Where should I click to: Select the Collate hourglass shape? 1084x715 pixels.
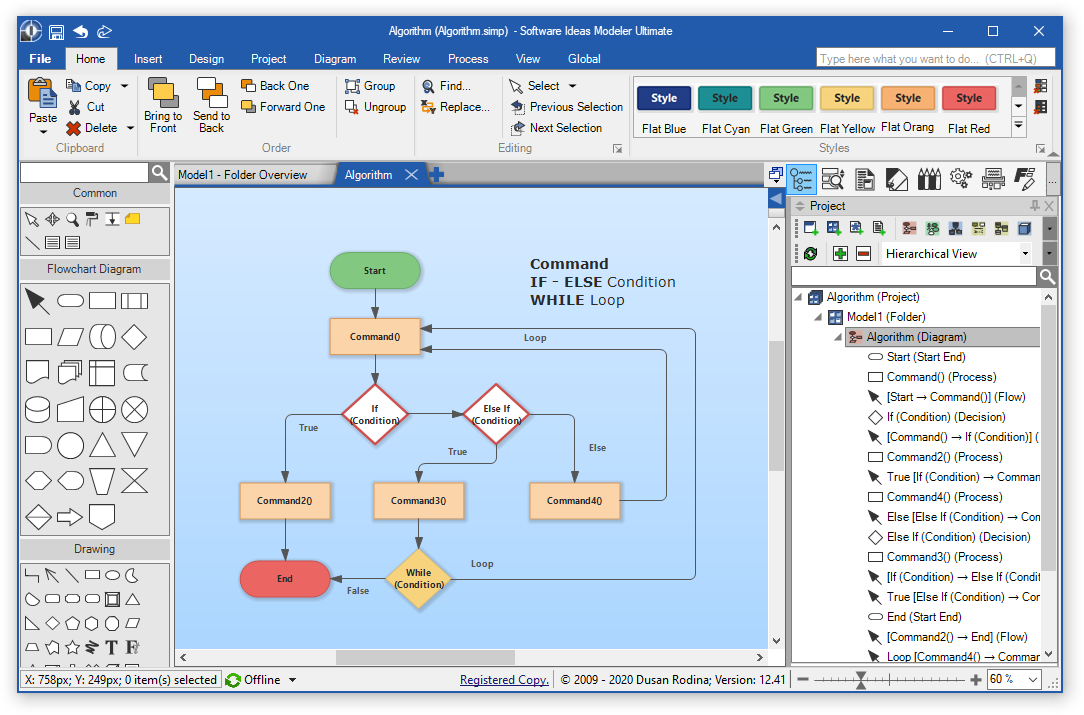tap(134, 481)
